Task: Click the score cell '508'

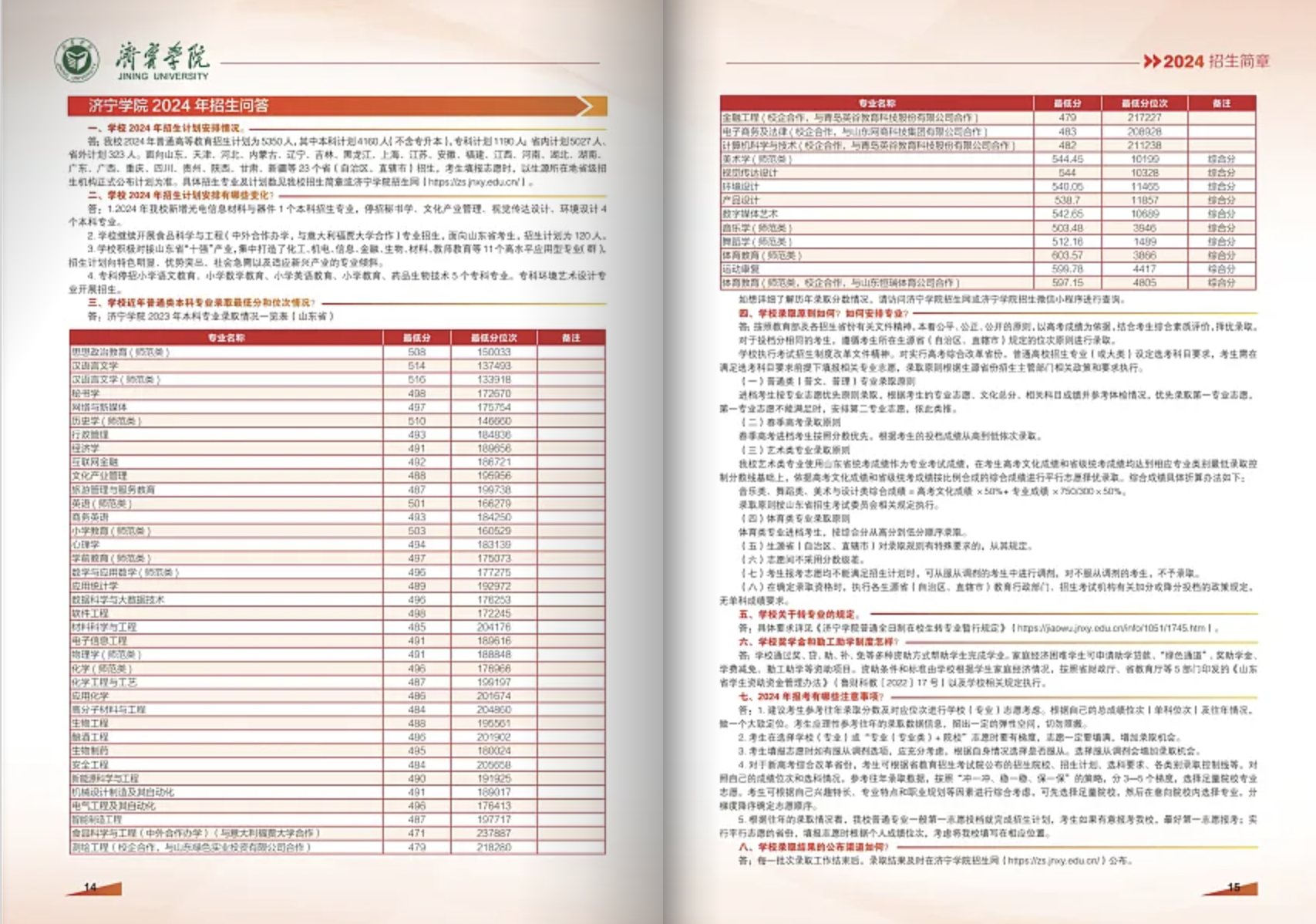Action: [417, 352]
